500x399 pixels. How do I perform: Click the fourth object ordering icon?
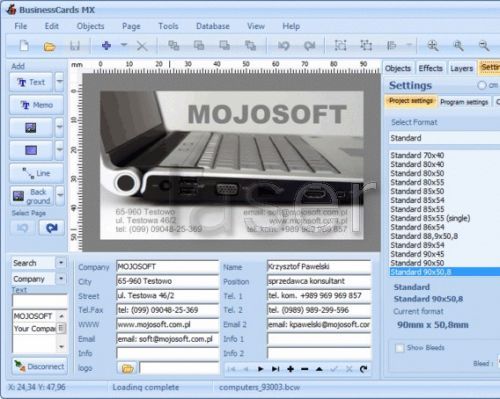point(250,45)
